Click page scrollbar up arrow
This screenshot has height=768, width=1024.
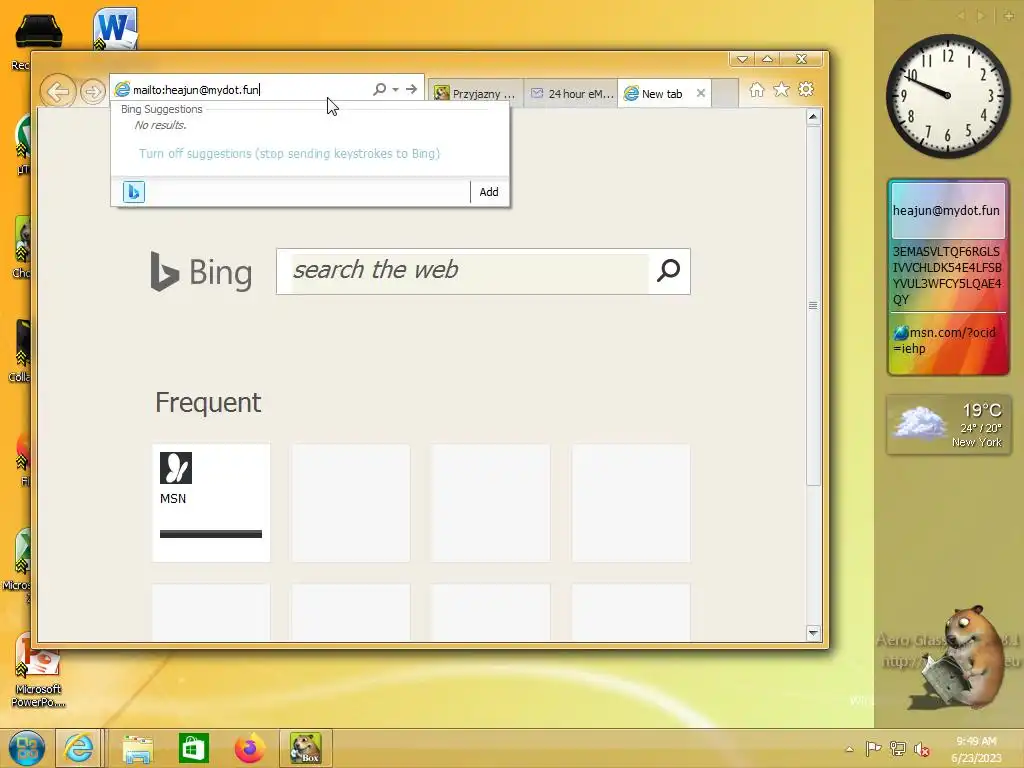point(813,117)
